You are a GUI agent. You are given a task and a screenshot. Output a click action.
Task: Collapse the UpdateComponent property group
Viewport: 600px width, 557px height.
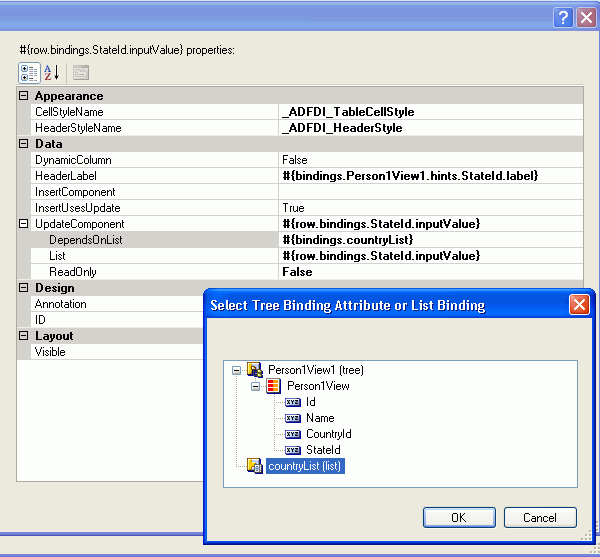click(24, 224)
